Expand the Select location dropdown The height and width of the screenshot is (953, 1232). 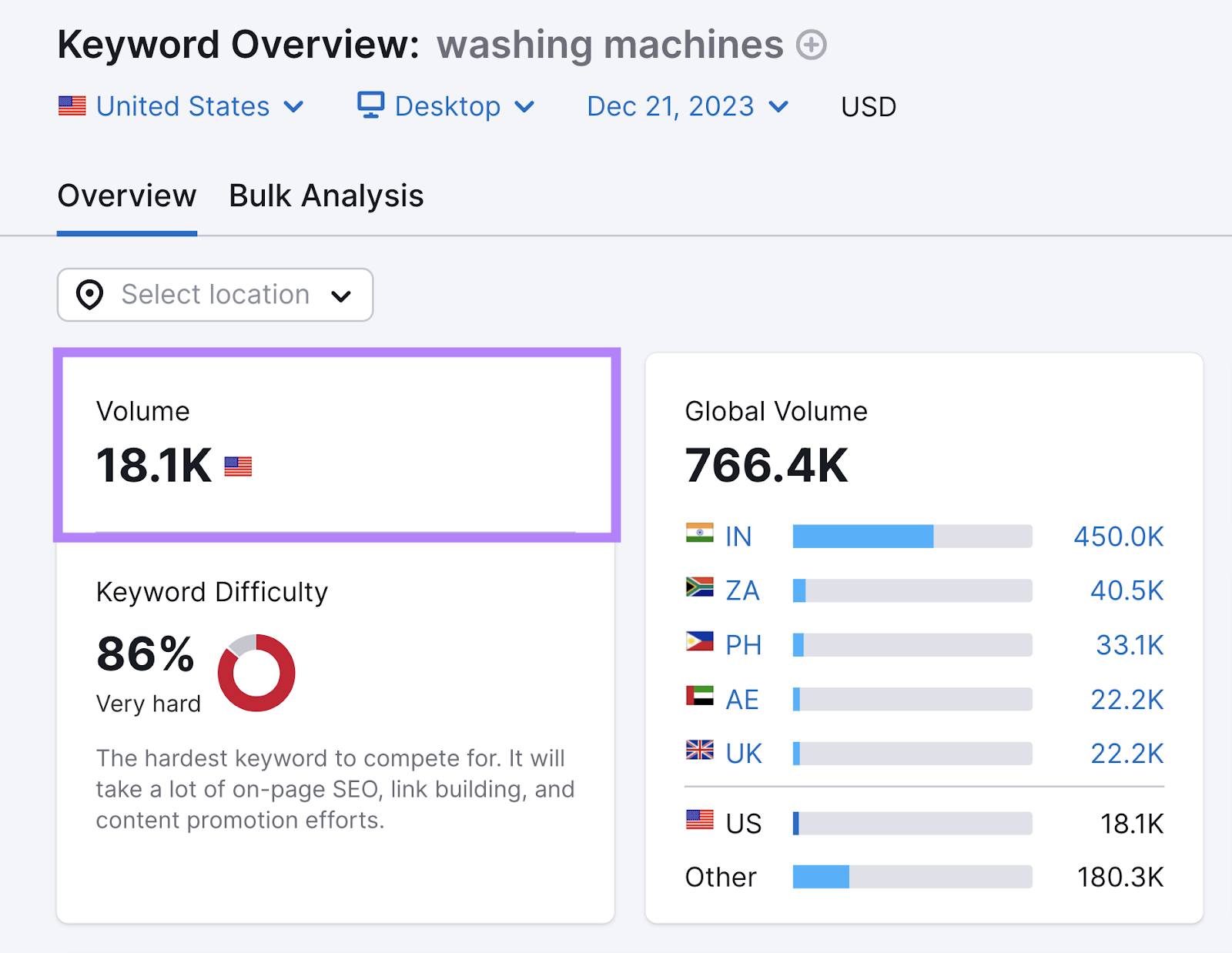pos(342,295)
